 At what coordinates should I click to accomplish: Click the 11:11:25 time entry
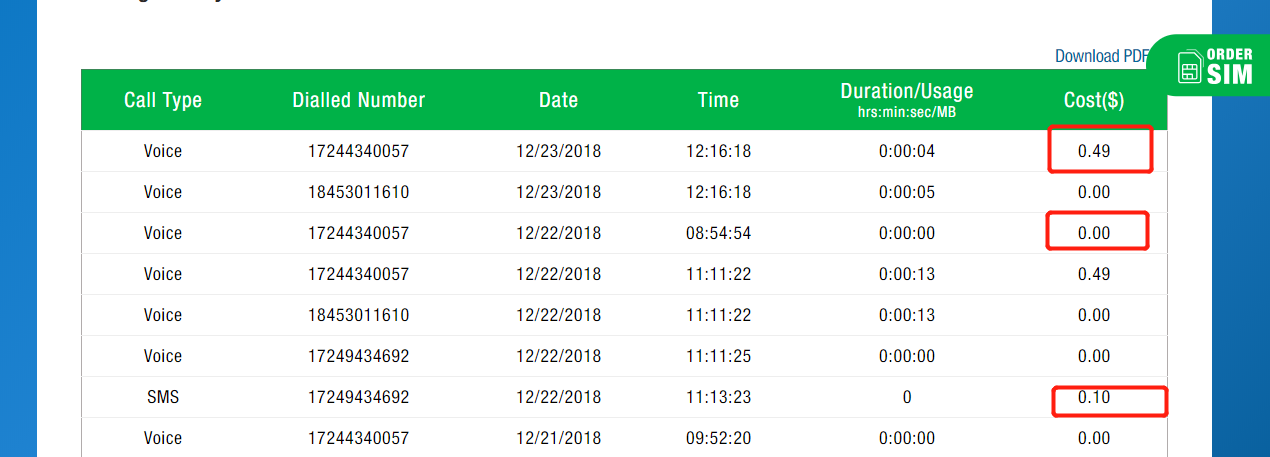tap(718, 356)
